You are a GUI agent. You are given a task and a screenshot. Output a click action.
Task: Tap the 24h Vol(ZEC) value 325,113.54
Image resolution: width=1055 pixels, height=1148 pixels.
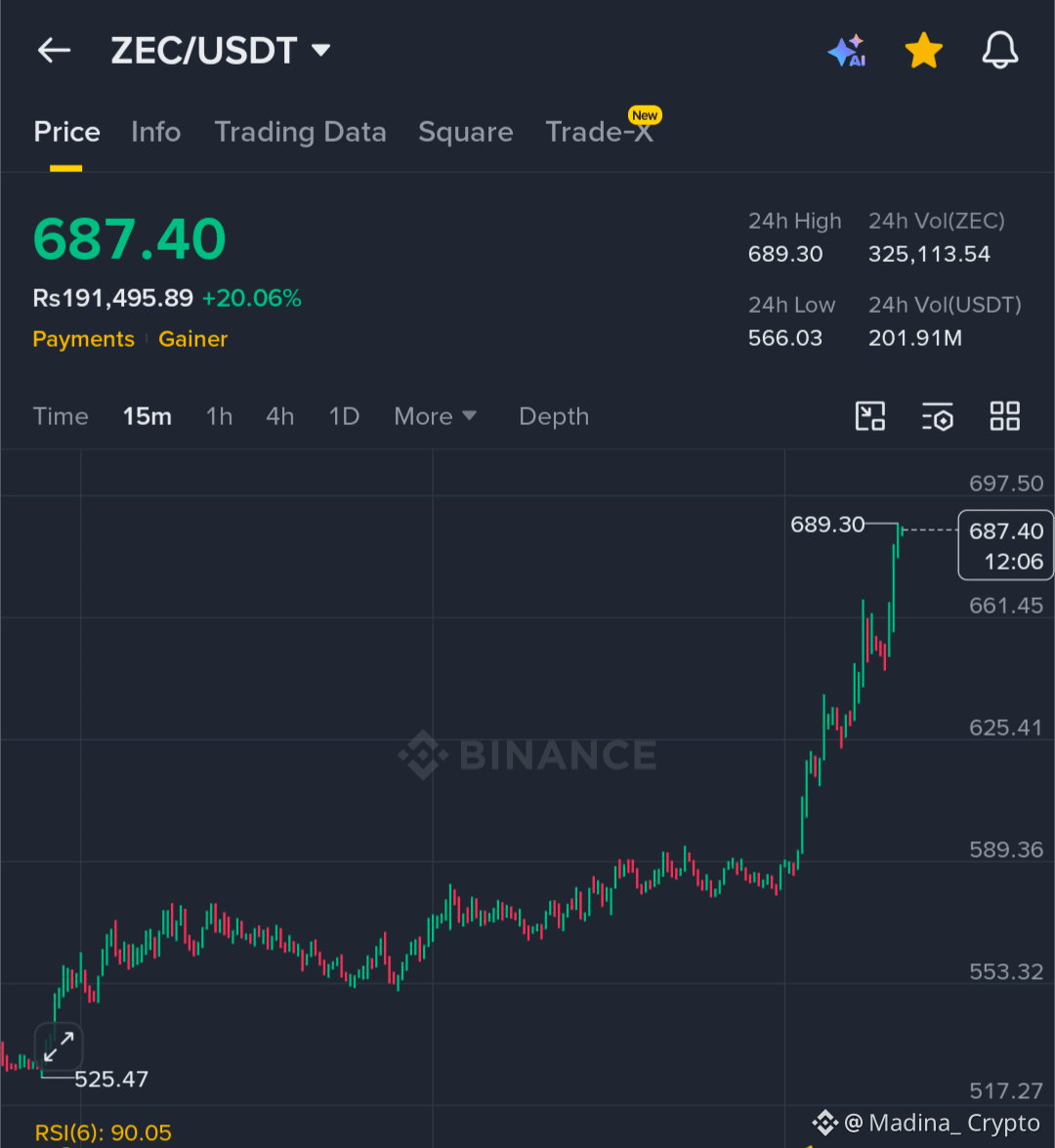929,254
